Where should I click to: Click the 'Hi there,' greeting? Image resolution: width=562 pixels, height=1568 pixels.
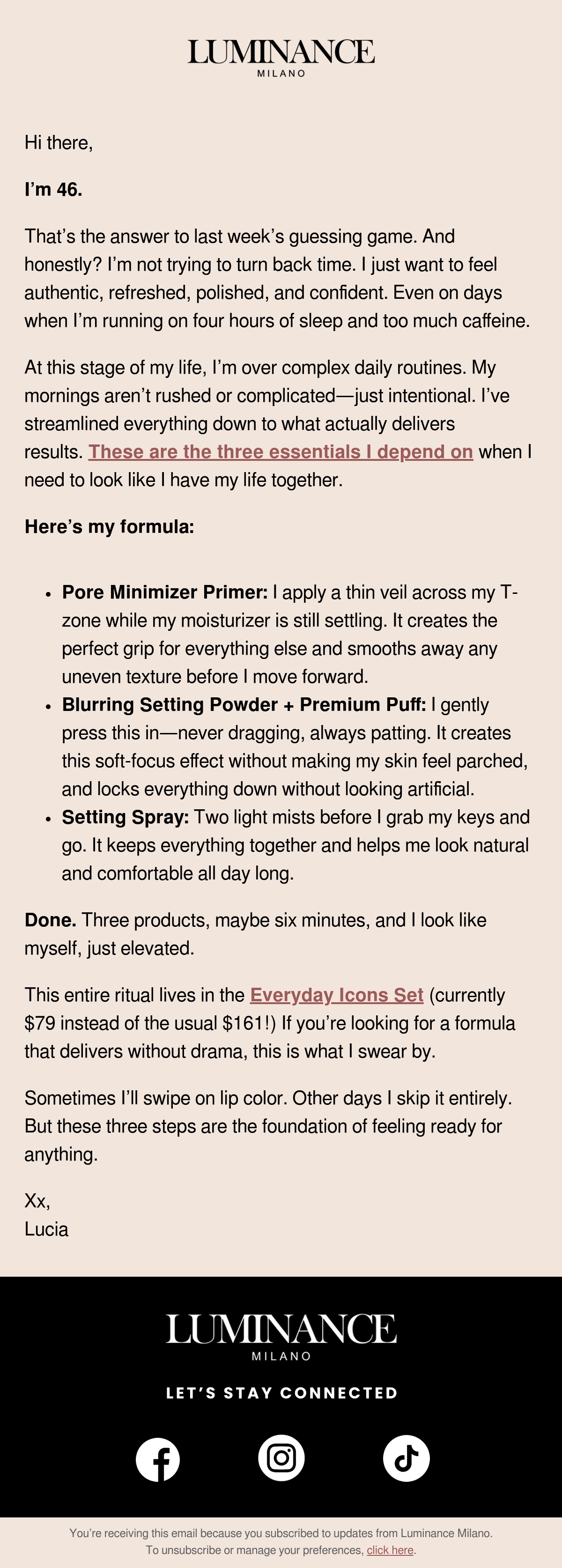coord(59,142)
